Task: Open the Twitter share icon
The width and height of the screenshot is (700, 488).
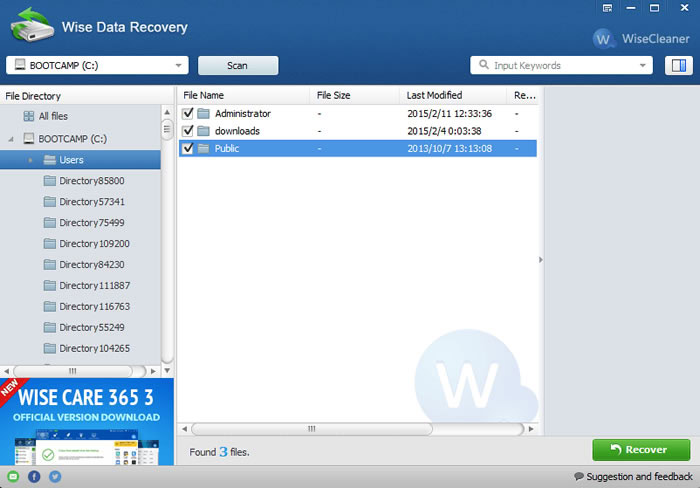Action: click(x=55, y=476)
